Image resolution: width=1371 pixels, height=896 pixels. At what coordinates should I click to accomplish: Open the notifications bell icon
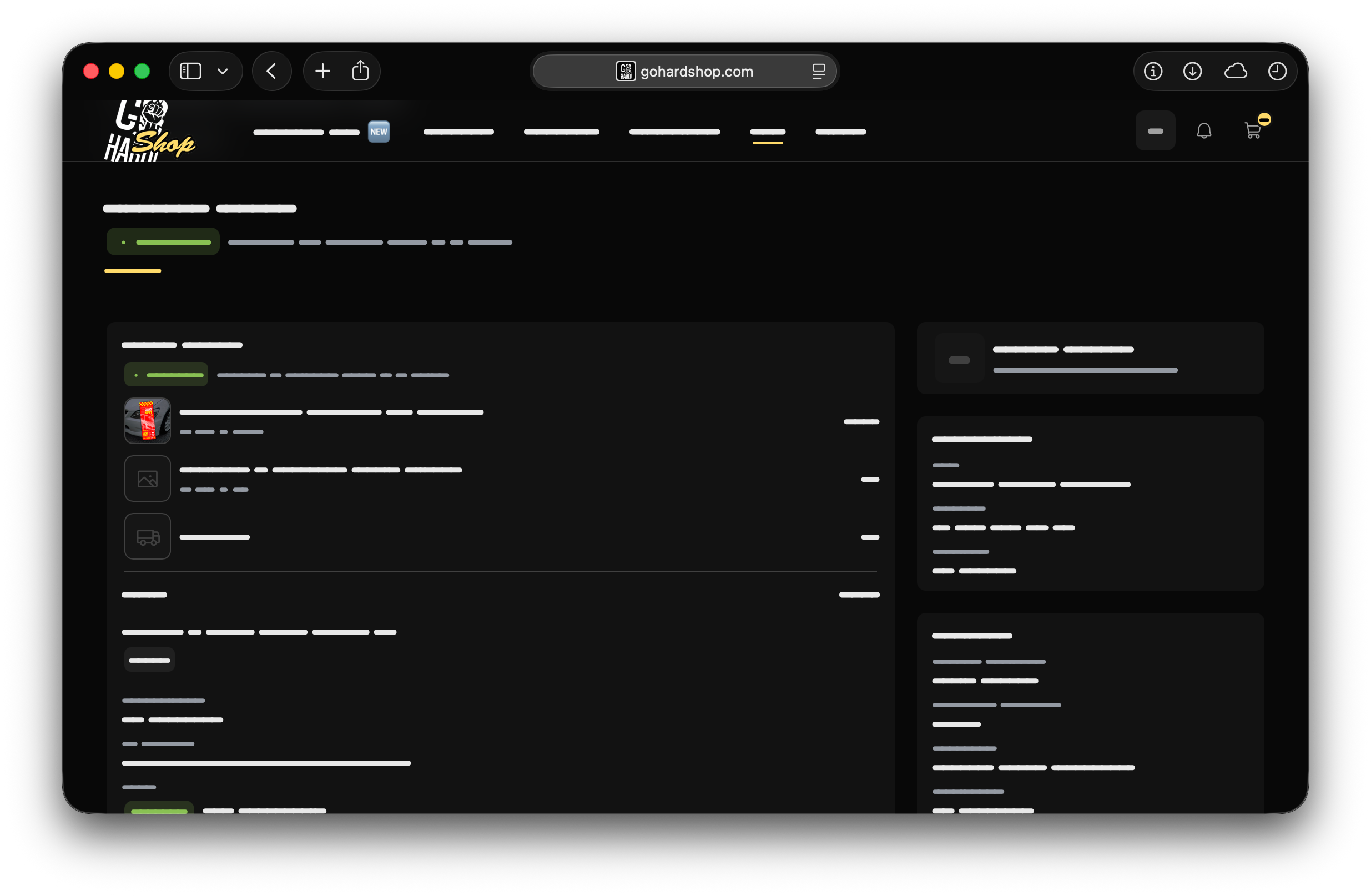[x=1203, y=131]
